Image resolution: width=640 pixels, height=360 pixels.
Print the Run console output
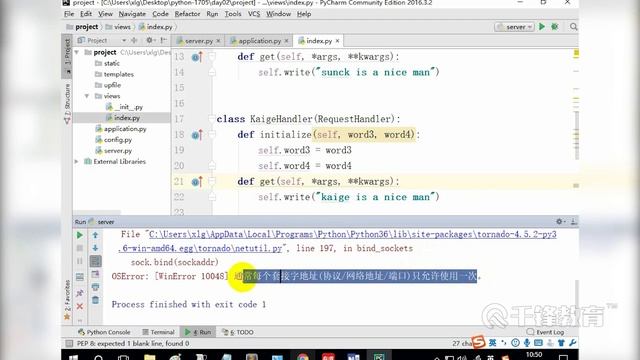point(95,287)
